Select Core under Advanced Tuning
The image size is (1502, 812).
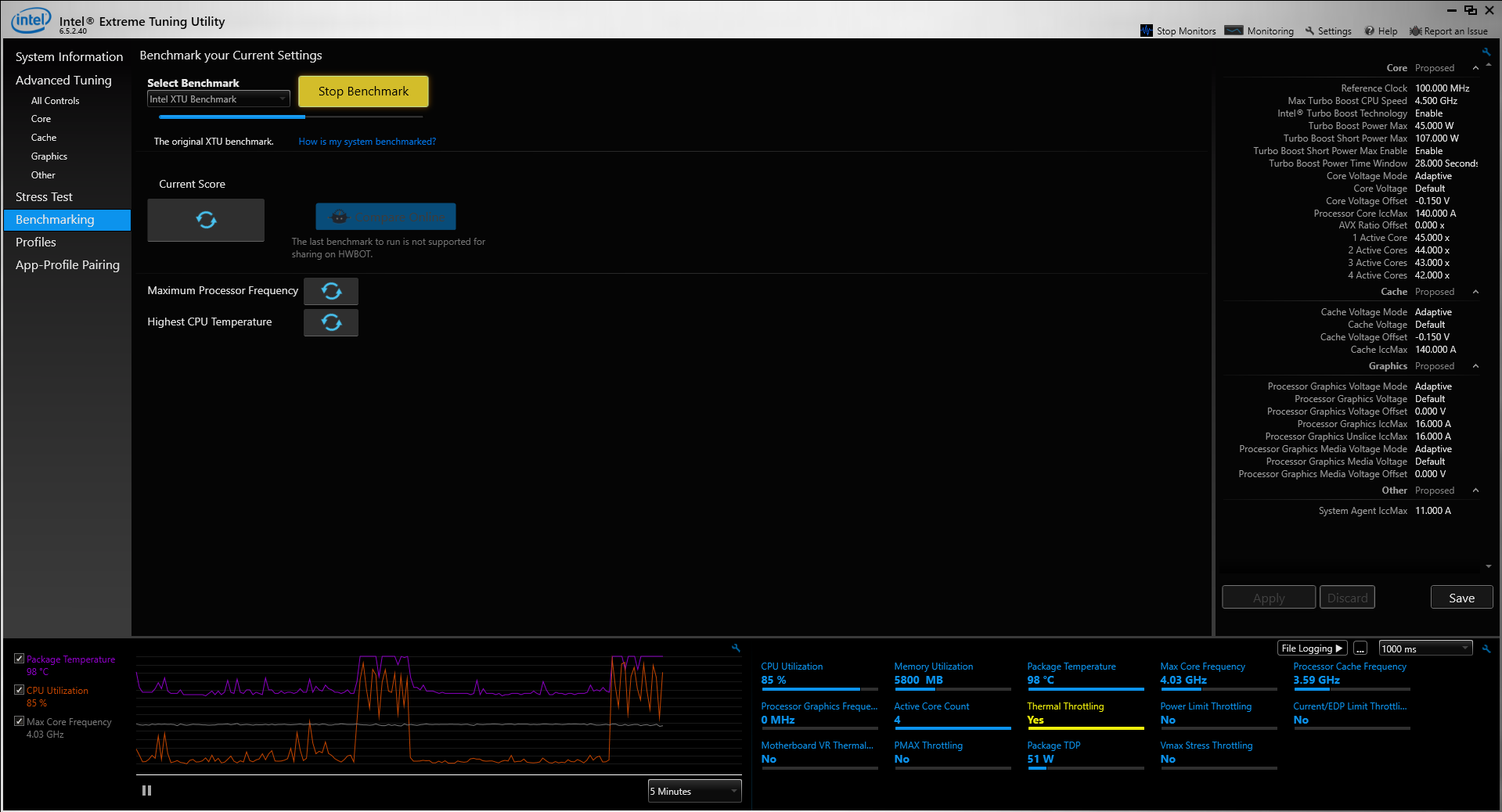tap(41, 119)
